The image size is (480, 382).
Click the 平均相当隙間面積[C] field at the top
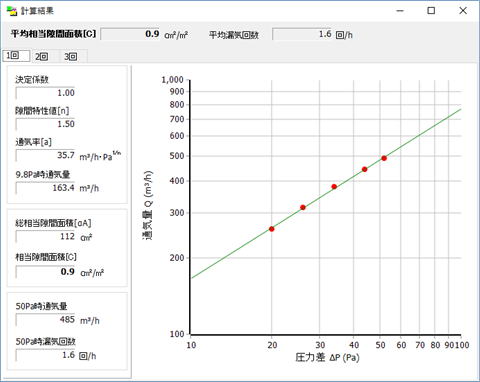130,34
